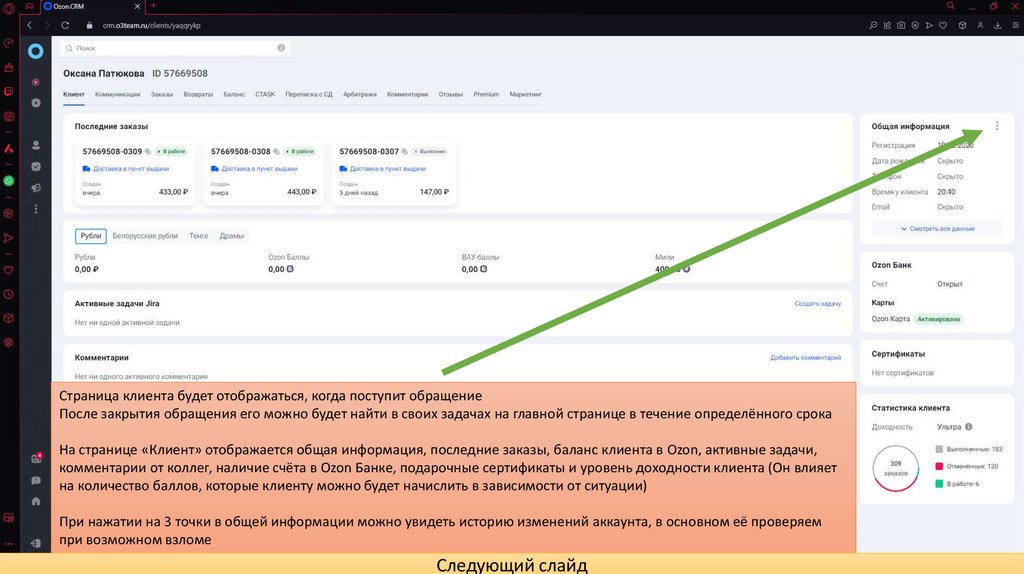Viewport: 1024px width, 574px height.
Task: Click the Активирована card status badge
Action: 938,319
